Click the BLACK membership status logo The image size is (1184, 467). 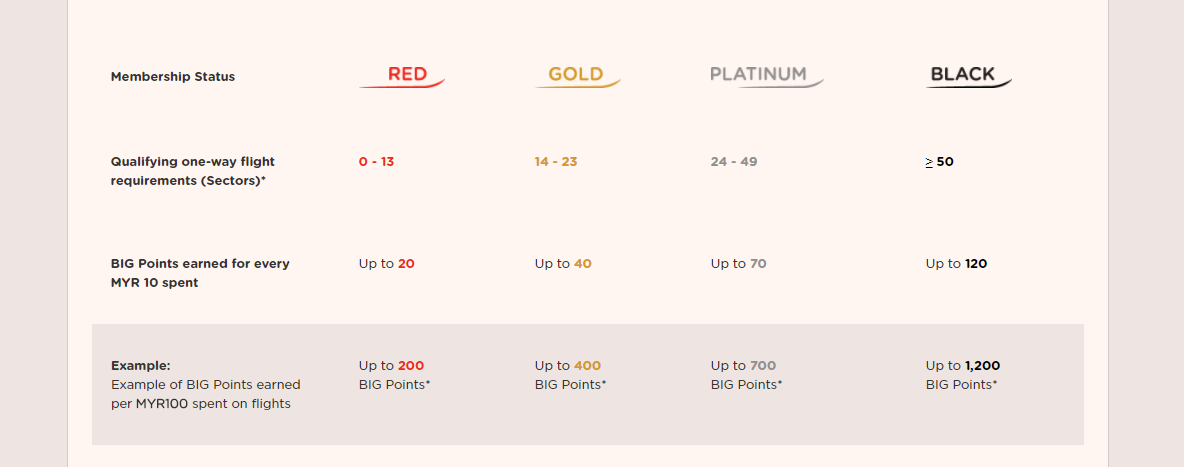[969, 76]
